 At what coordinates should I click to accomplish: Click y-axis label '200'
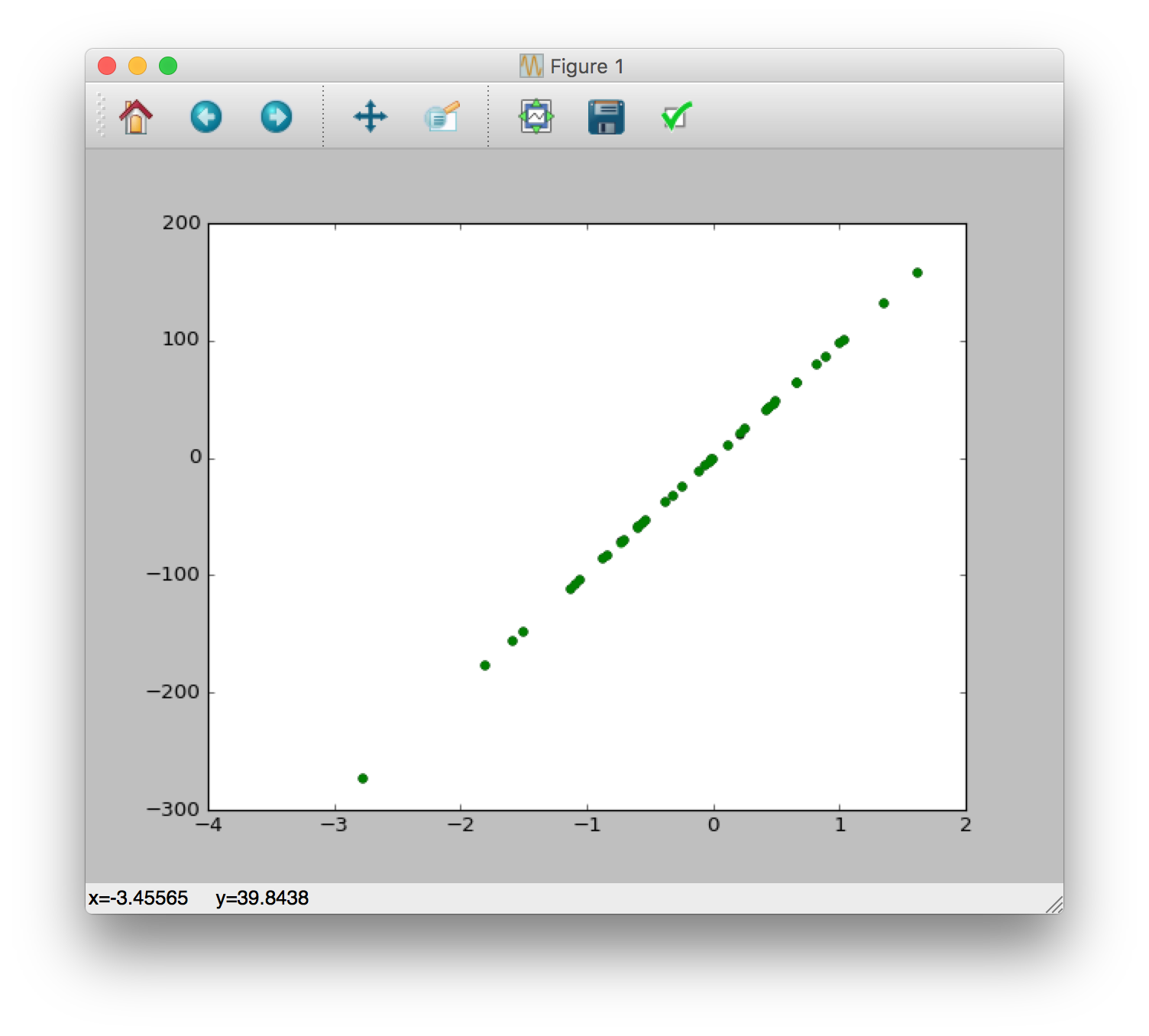pyautogui.click(x=181, y=223)
